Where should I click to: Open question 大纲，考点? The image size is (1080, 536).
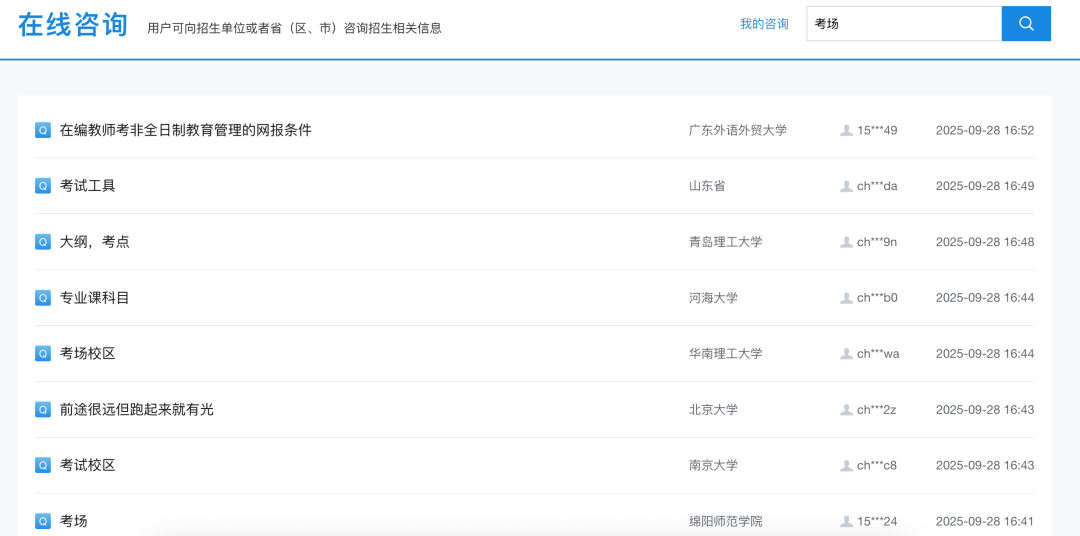[x=94, y=242]
